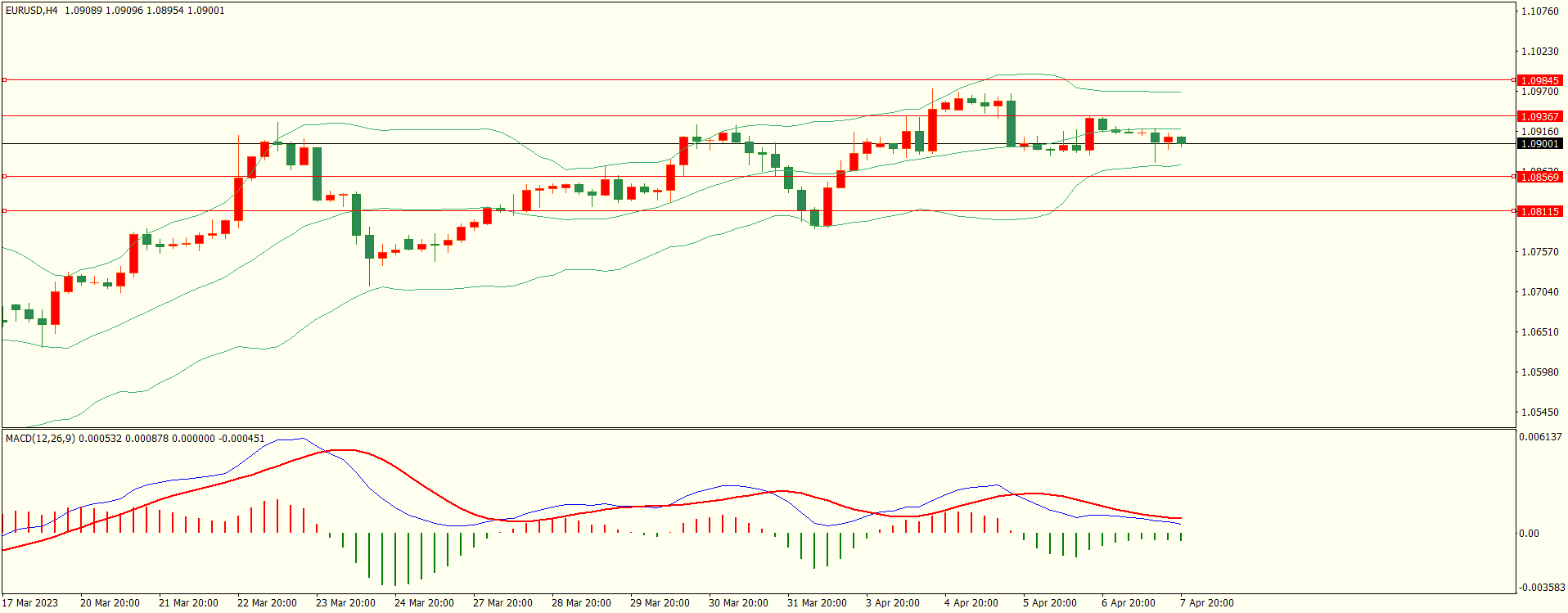Click the 5 Apr 20:00 time label

click(x=1050, y=603)
